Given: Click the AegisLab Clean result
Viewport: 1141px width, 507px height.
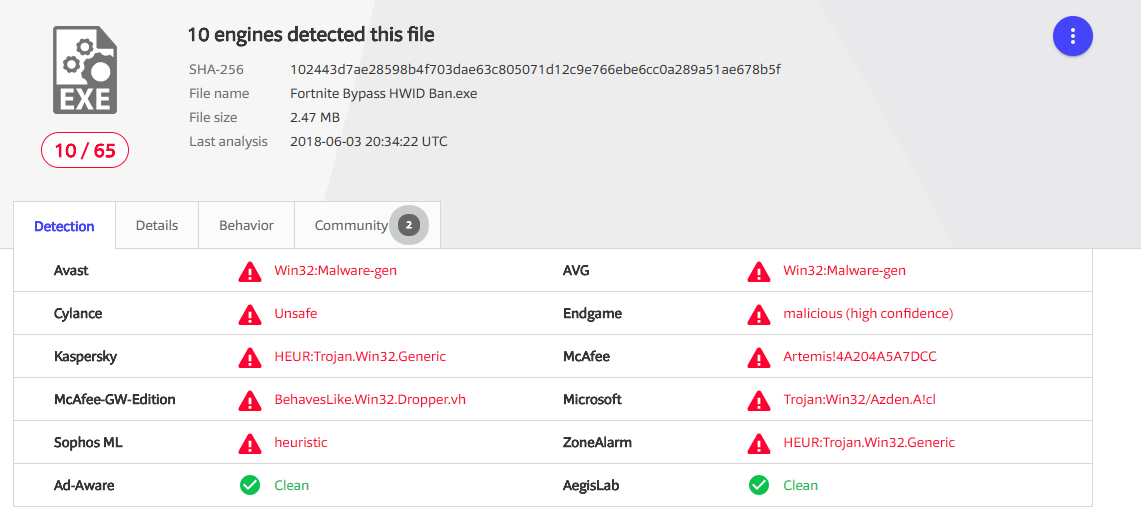Looking at the screenshot, I should click(x=800, y=485).
